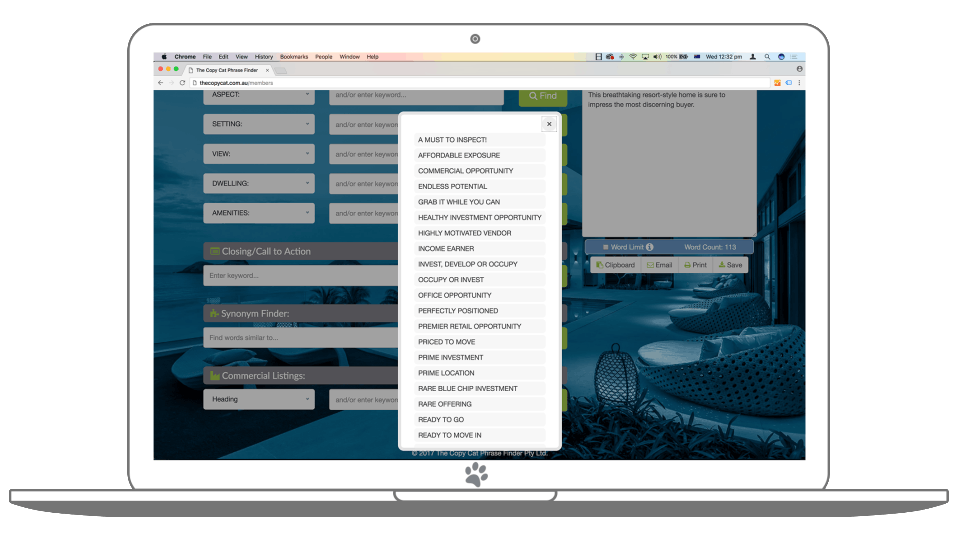This screenshot has width=960, height=551.
Task: Open the Chrome menu in menu bar
Action: pyautogui.click(x=185, y=57)
